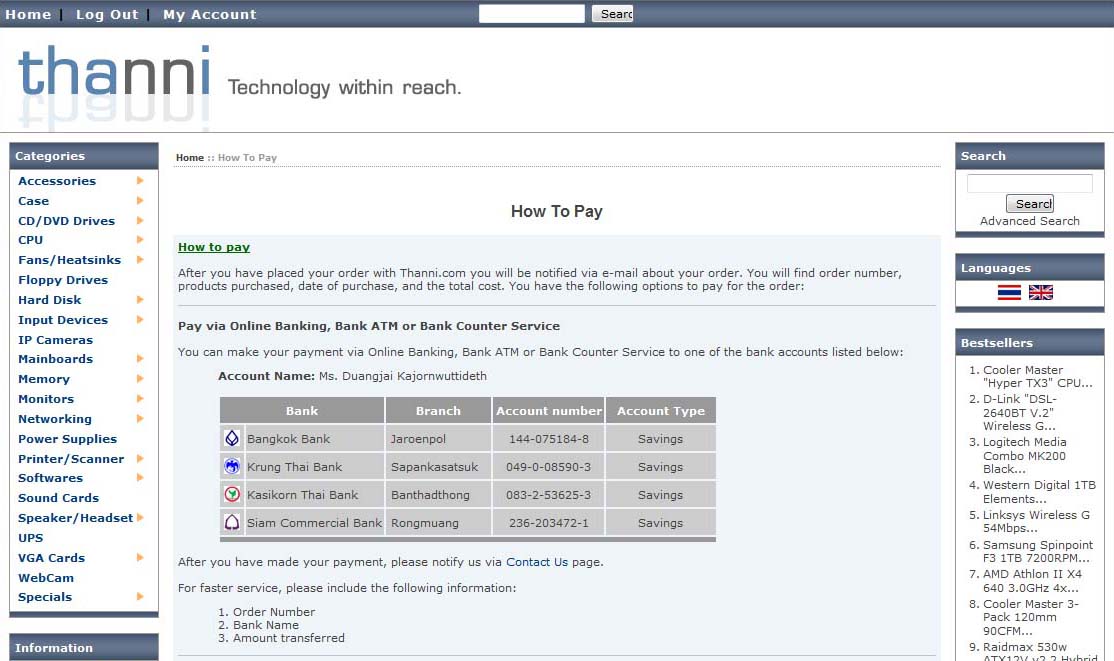The width and height of the screenshot is (1114, 661).
Task: Expand the Input Devices category arrow
Action: 140,319
